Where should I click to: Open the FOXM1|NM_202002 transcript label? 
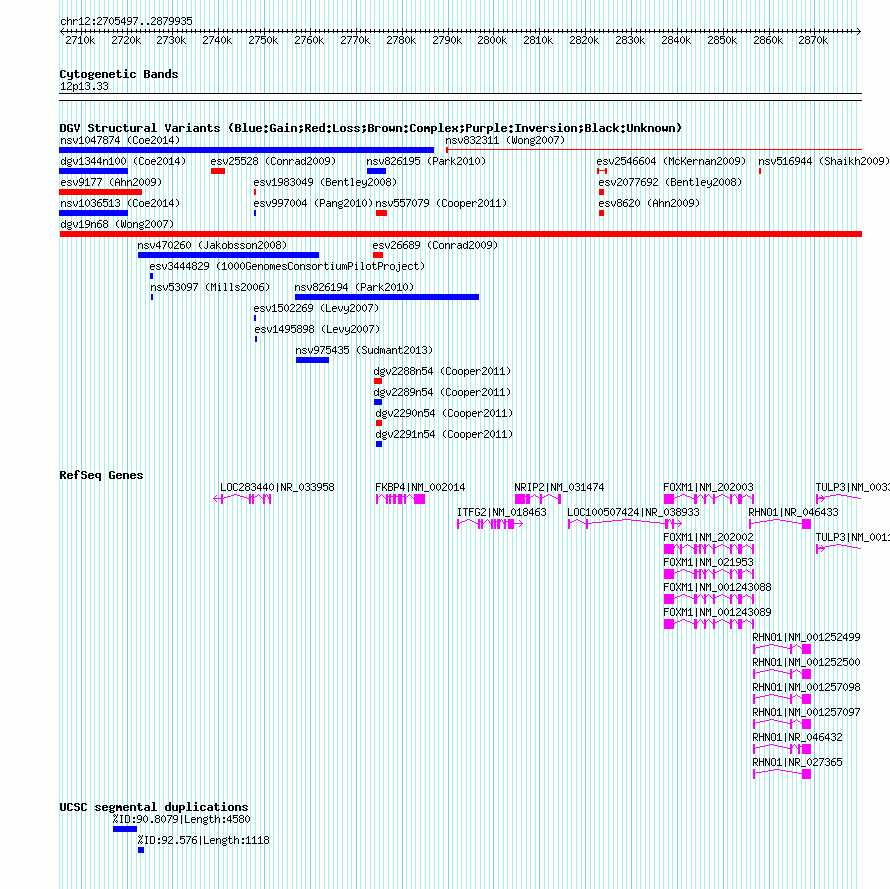coord(708,537)
